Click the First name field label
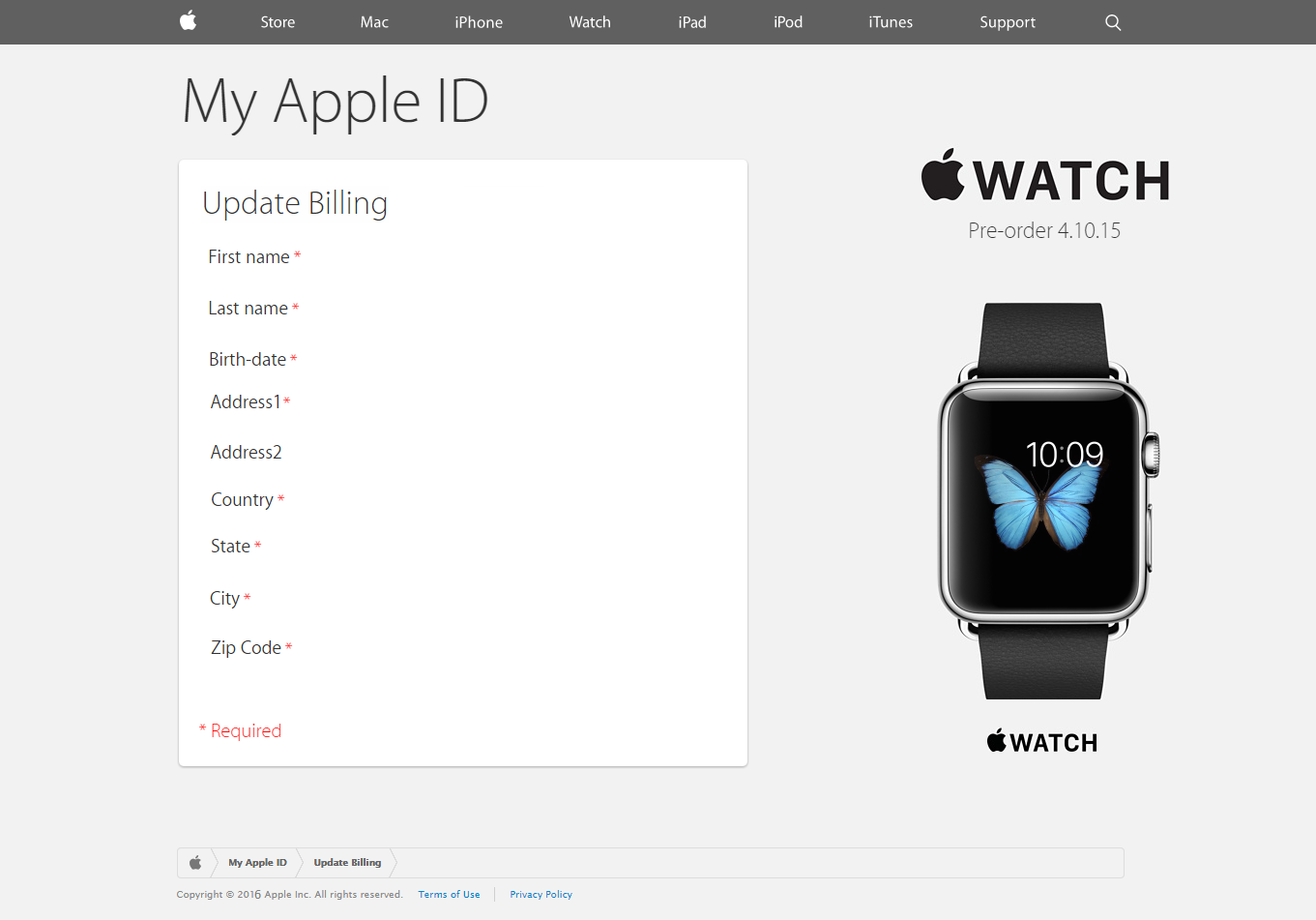The width and height of the screenshot is (1316, 920). click(x=249, y=256)
